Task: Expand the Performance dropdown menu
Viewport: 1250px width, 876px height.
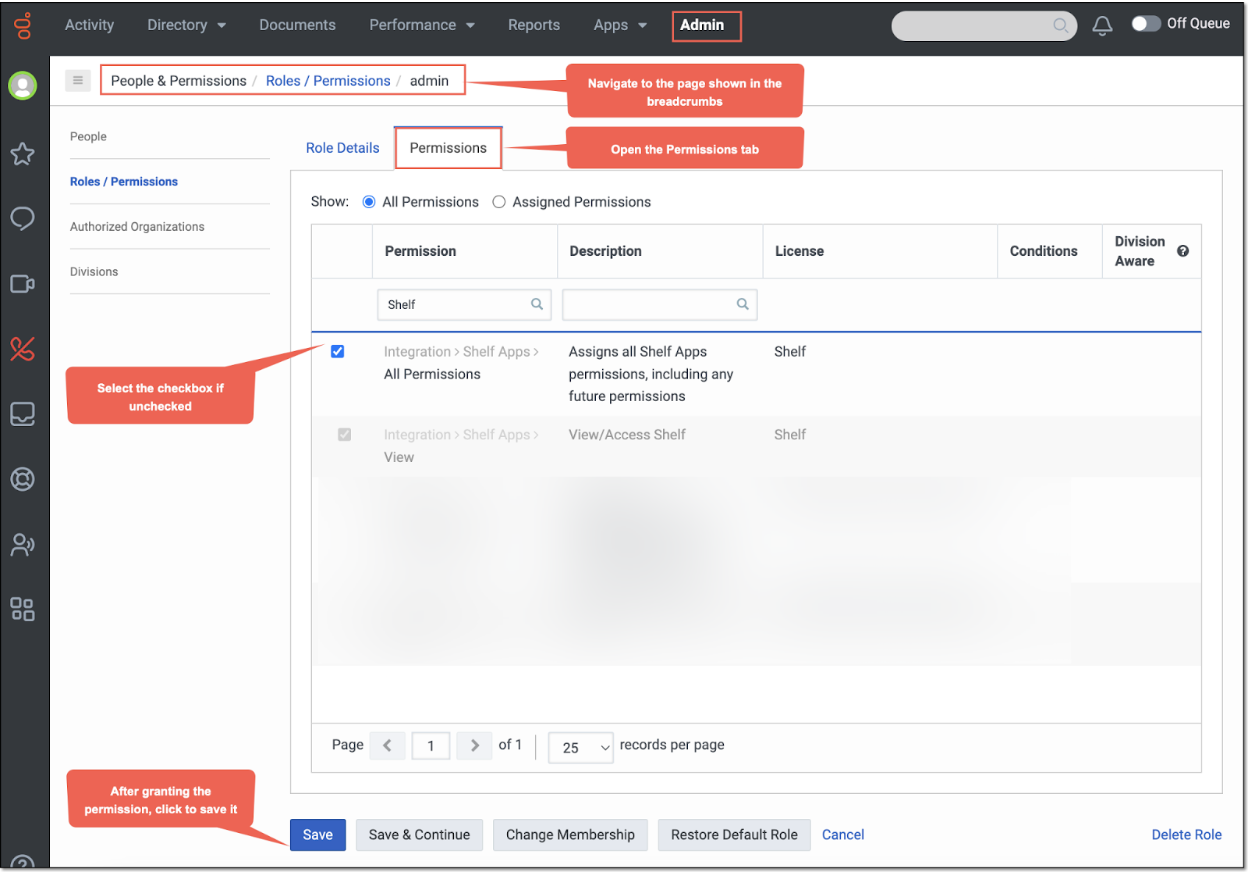Action: click(422, 25)
